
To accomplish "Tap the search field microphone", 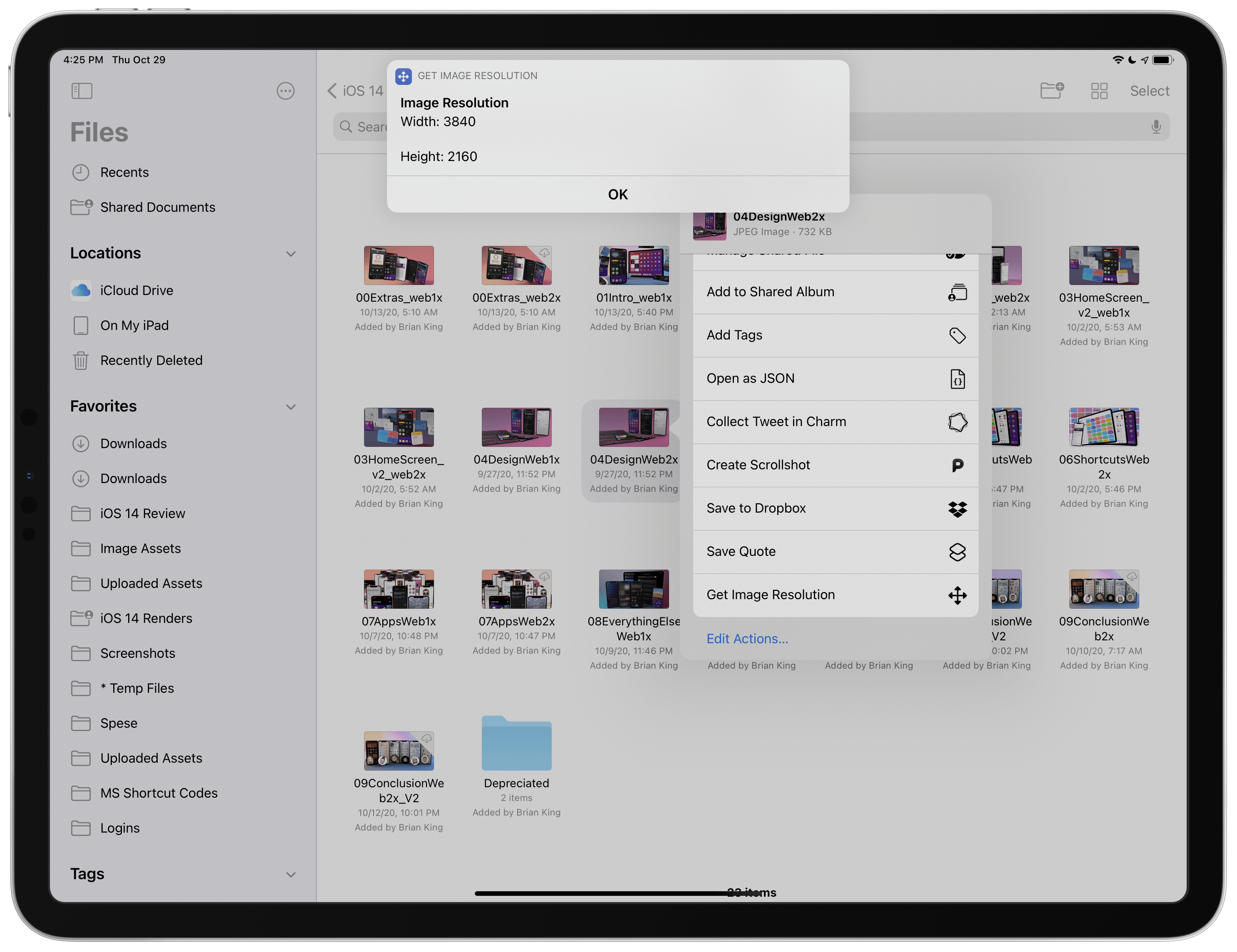I will [1156, 126].
